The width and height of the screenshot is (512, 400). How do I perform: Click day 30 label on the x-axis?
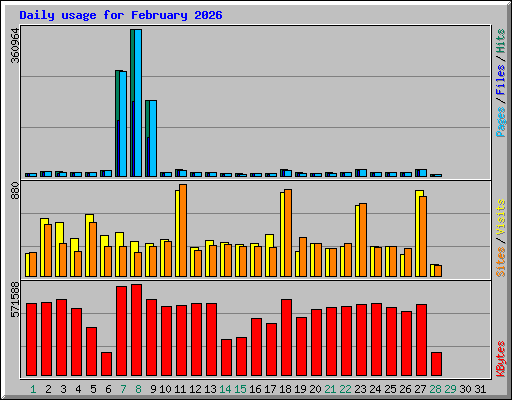point(465,389)
